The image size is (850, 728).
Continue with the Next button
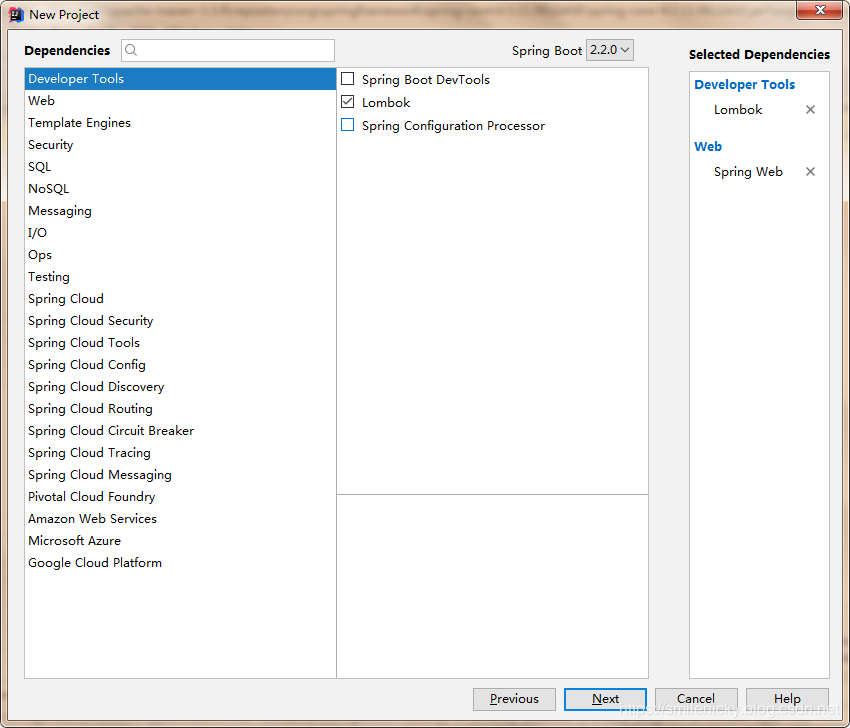pyautogui.click(x=605, y=699)
